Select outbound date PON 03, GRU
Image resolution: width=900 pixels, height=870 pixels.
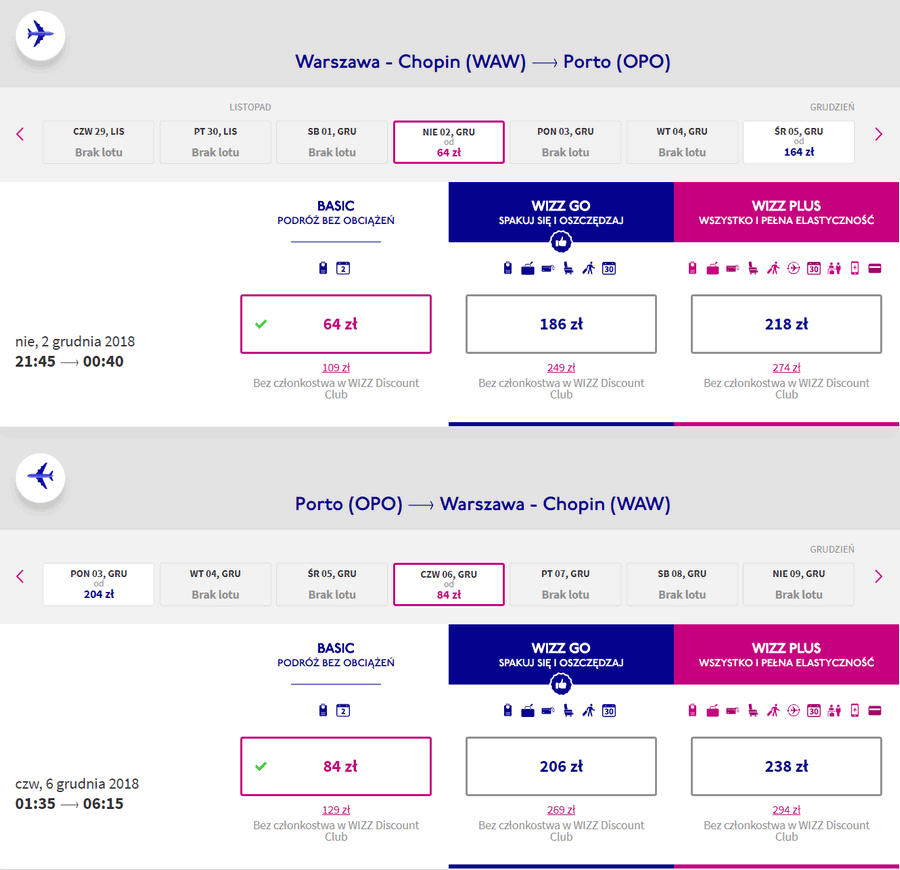(565, 142)
